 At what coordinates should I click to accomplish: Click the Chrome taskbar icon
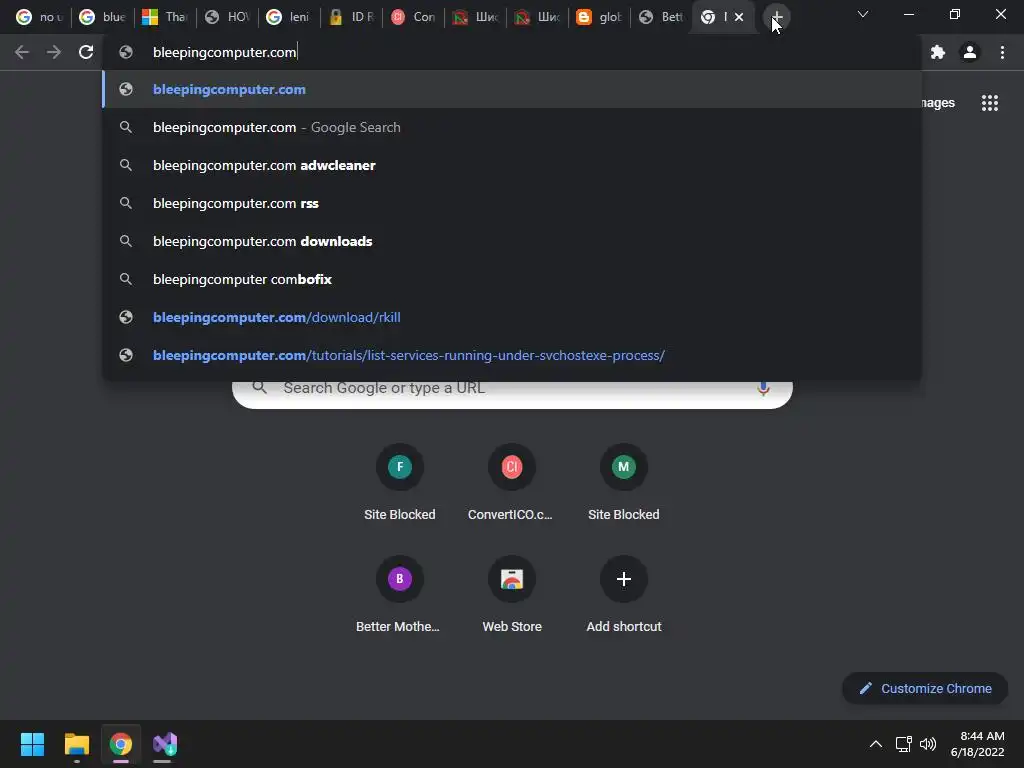(x=121, y=744)
